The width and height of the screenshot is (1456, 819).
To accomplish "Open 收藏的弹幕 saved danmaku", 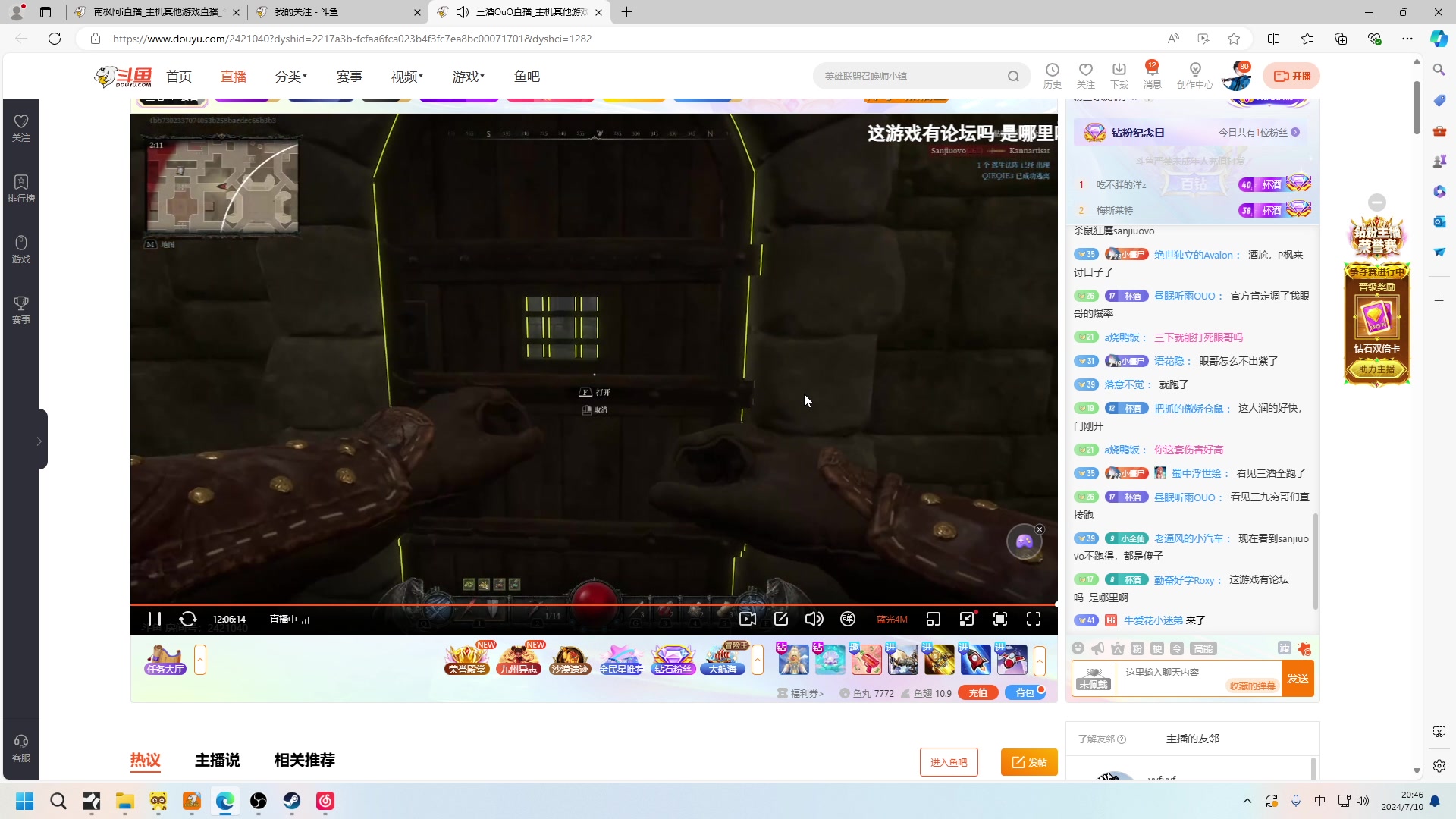I will coord(1253,686).
